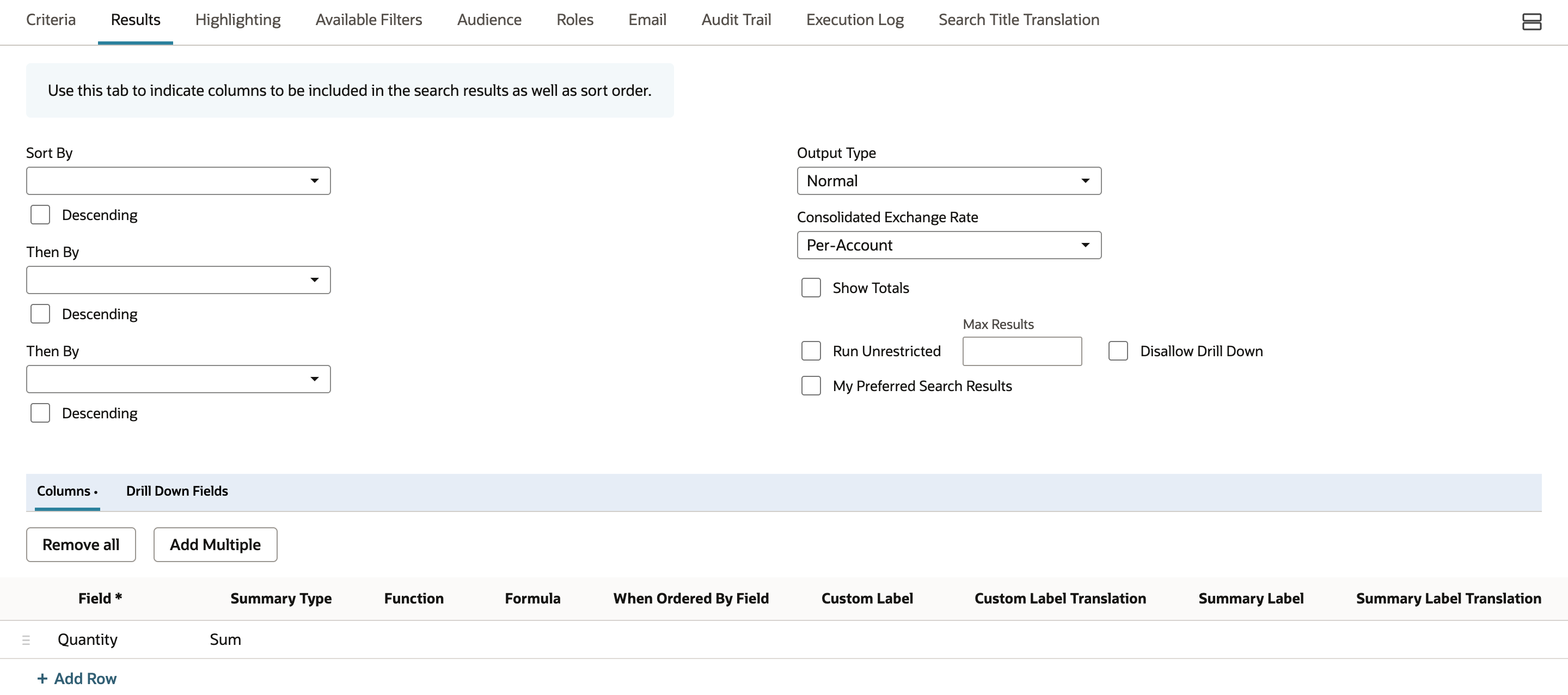Open the Audience tab
The width and height of the screenshot is (1568, 695).
pyautogui.click(x=489, y=20)
